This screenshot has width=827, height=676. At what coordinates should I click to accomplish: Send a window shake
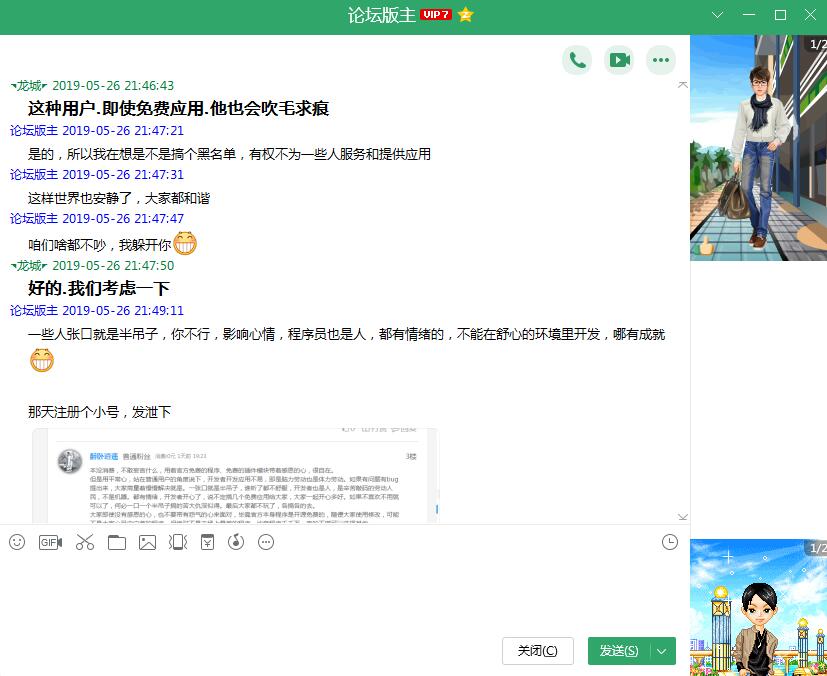(x=178, y=542)
